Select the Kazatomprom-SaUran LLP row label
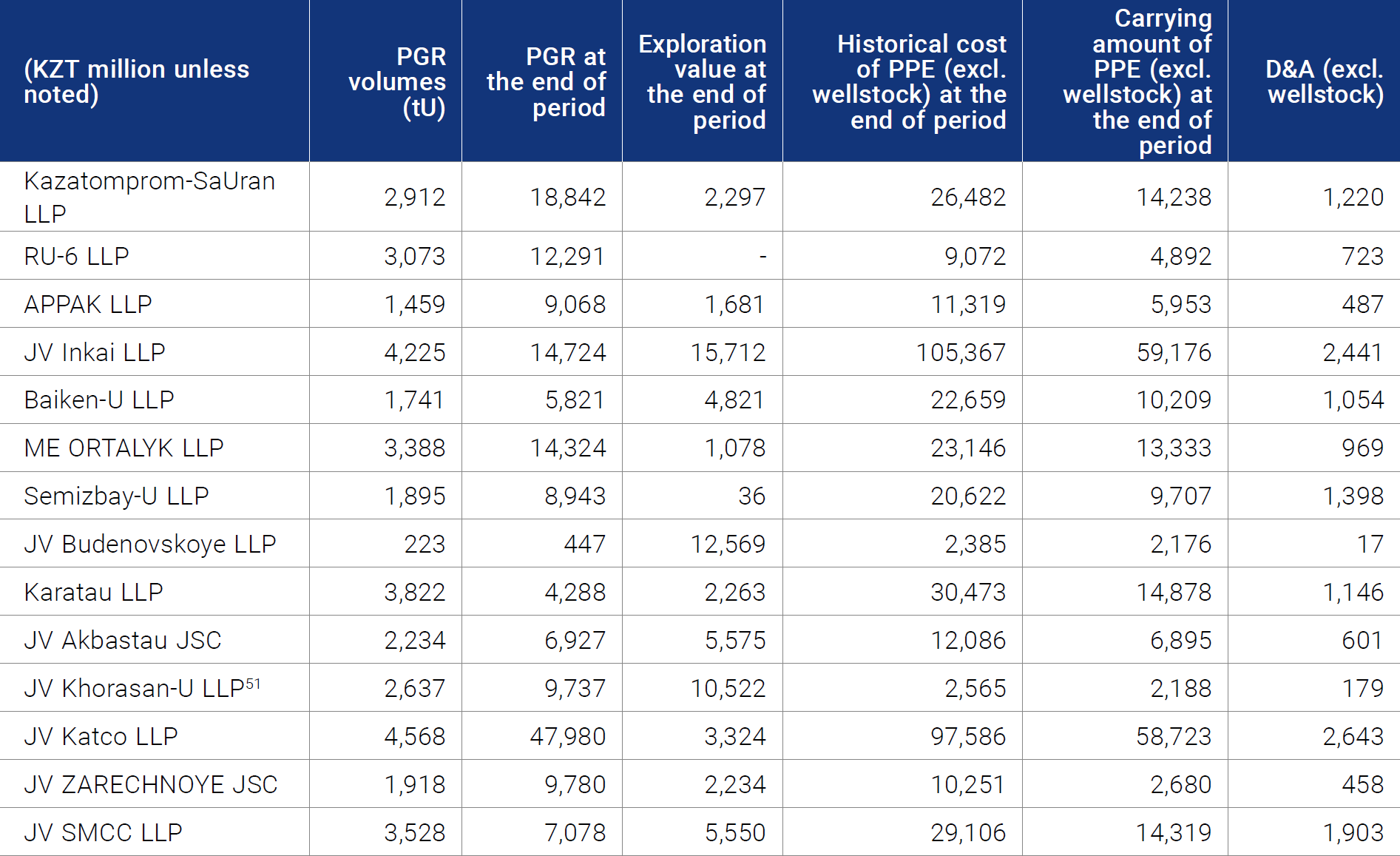Viewport: 1400px width, 856px height. (149, 197)
